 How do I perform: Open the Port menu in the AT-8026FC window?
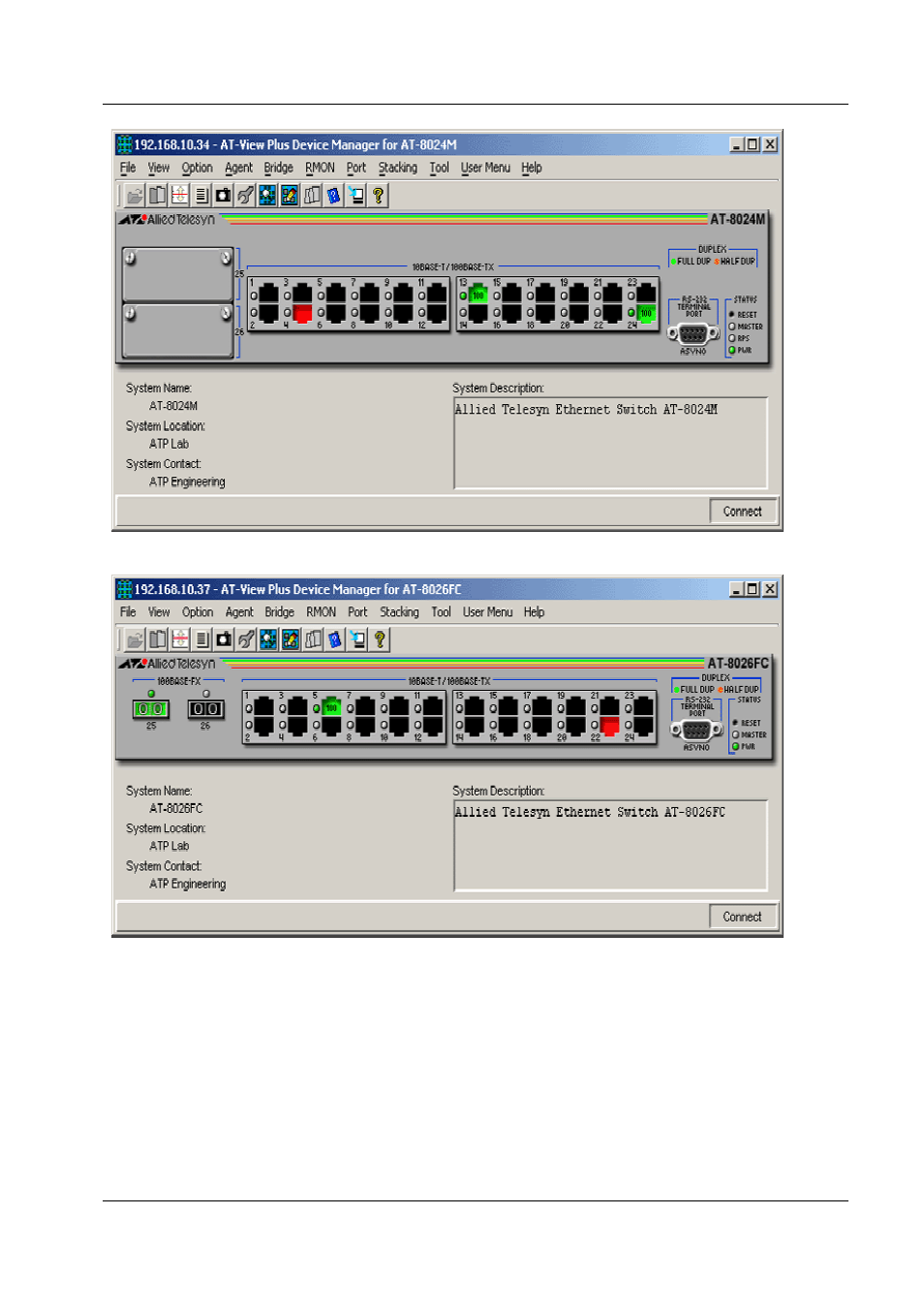357,612
